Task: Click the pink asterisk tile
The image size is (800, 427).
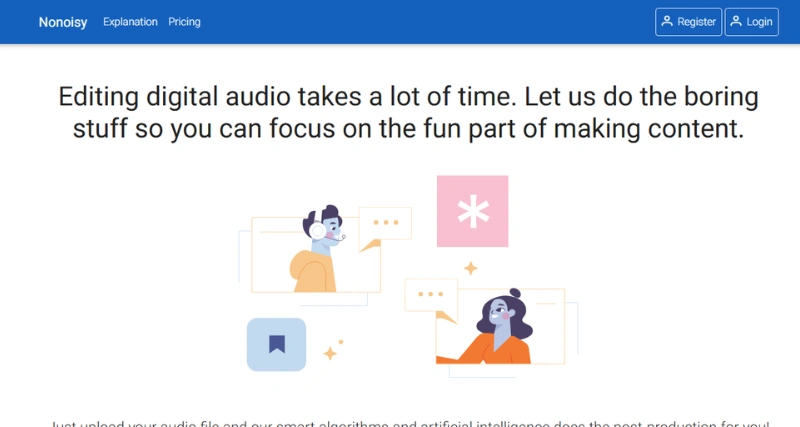Action: point(472,211)
